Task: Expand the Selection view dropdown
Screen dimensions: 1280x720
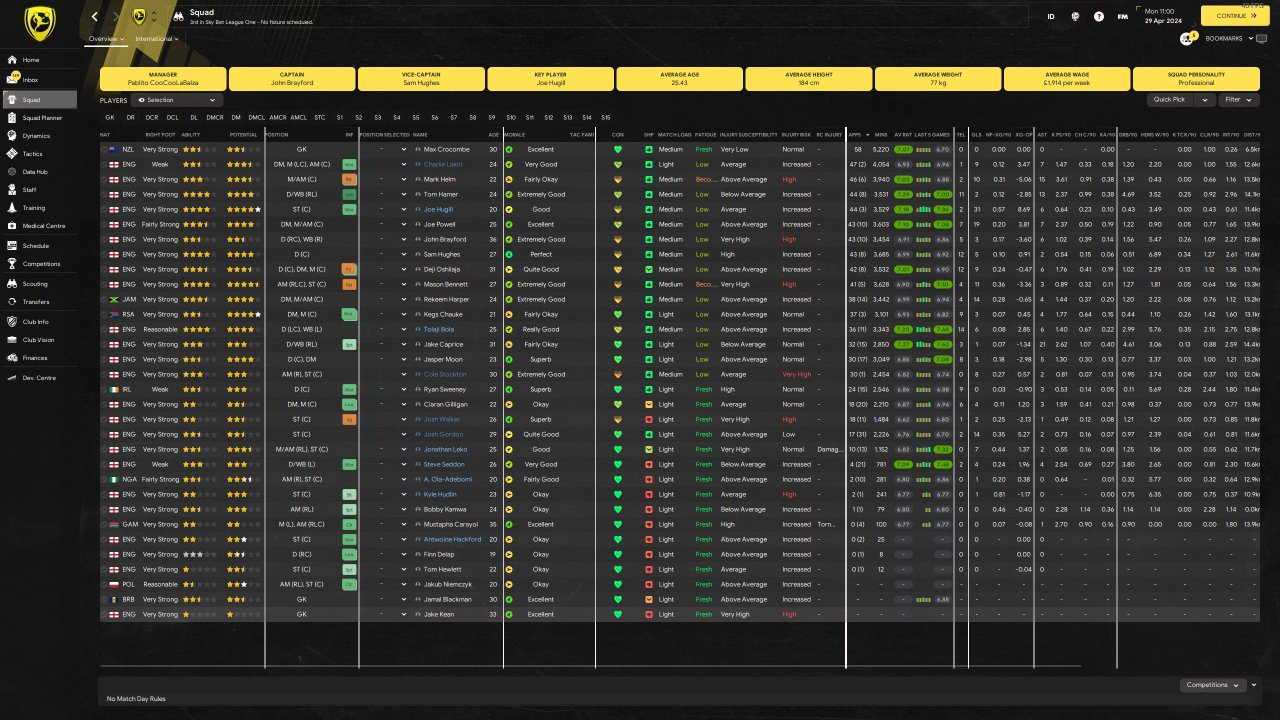Action: (x=177, y=100)
